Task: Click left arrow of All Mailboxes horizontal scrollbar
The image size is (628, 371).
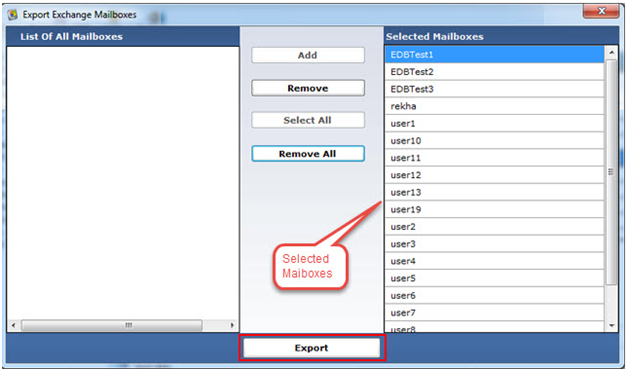Action: click(x=14, y=325)
